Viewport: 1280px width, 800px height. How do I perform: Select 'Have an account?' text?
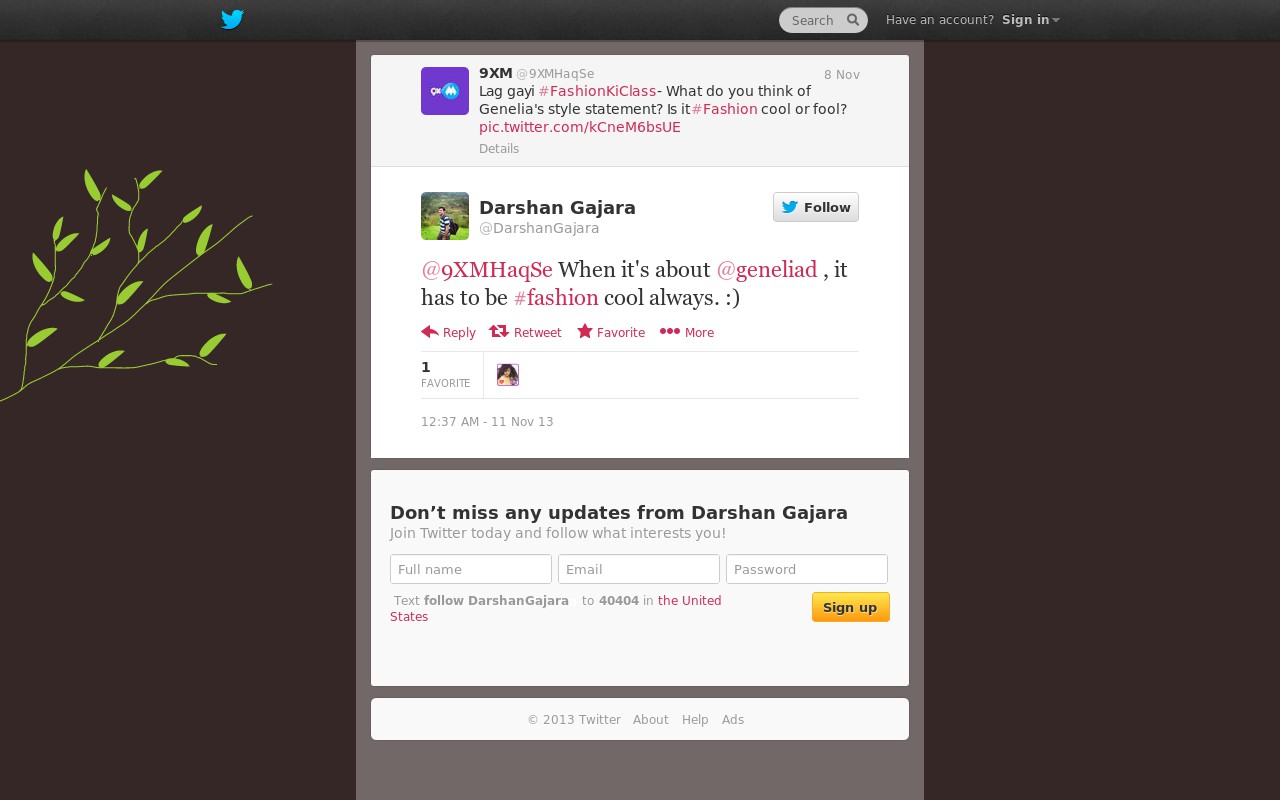940,20
